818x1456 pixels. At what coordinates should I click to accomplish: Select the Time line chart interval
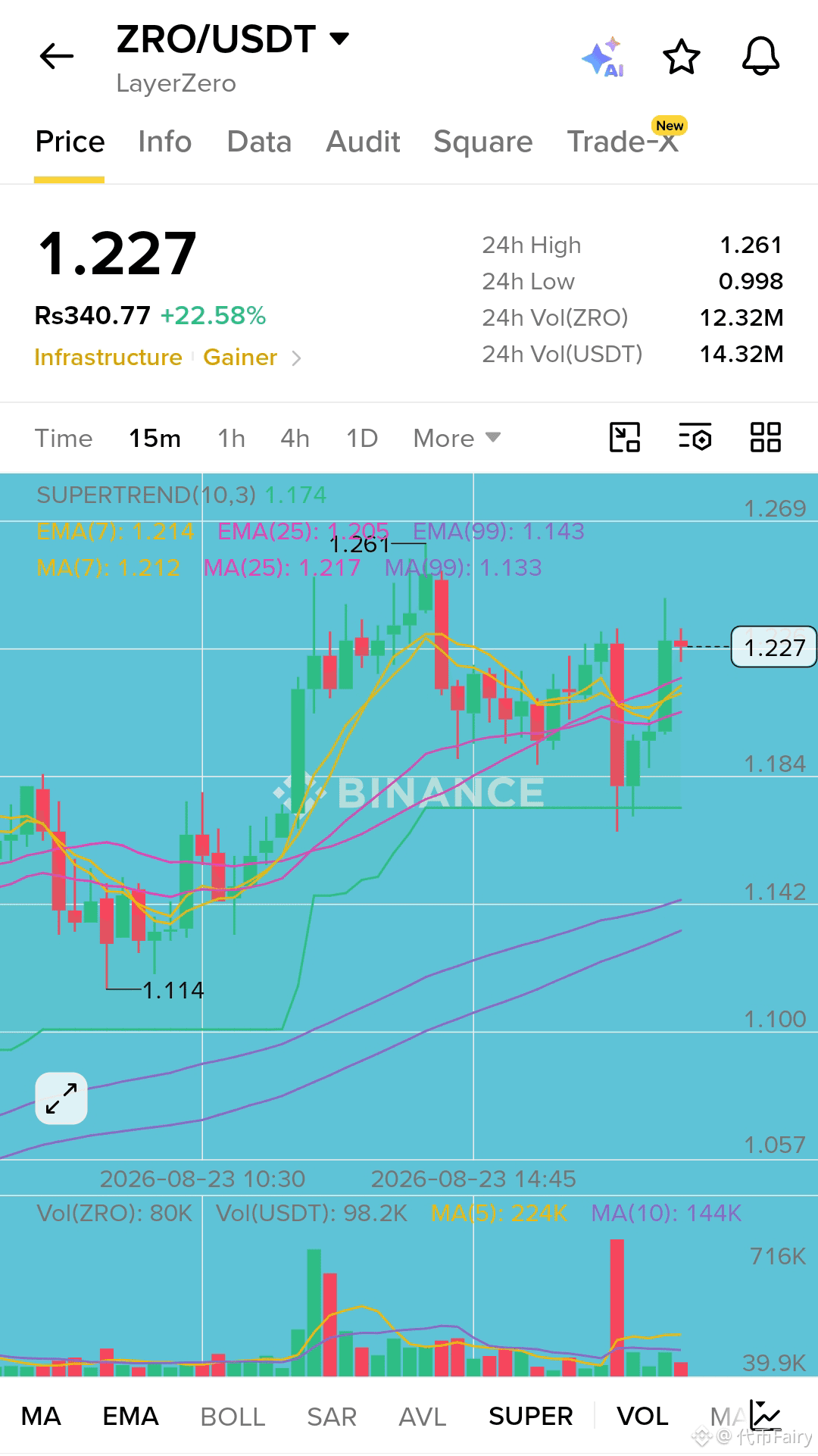pos(64,438)
